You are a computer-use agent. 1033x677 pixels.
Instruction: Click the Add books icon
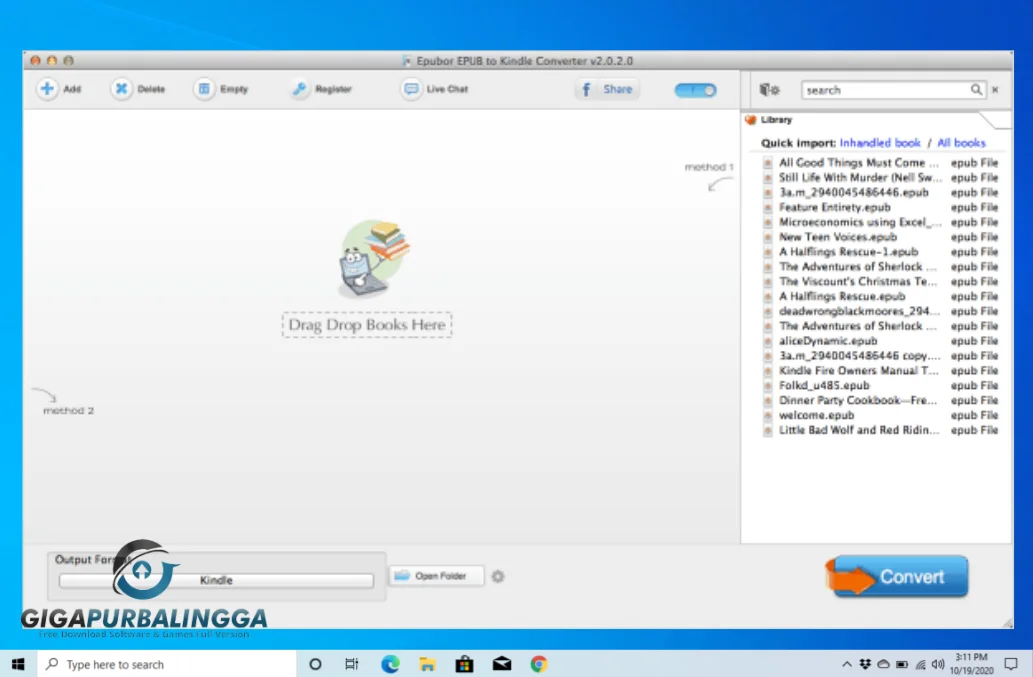[x=47, y=88]
